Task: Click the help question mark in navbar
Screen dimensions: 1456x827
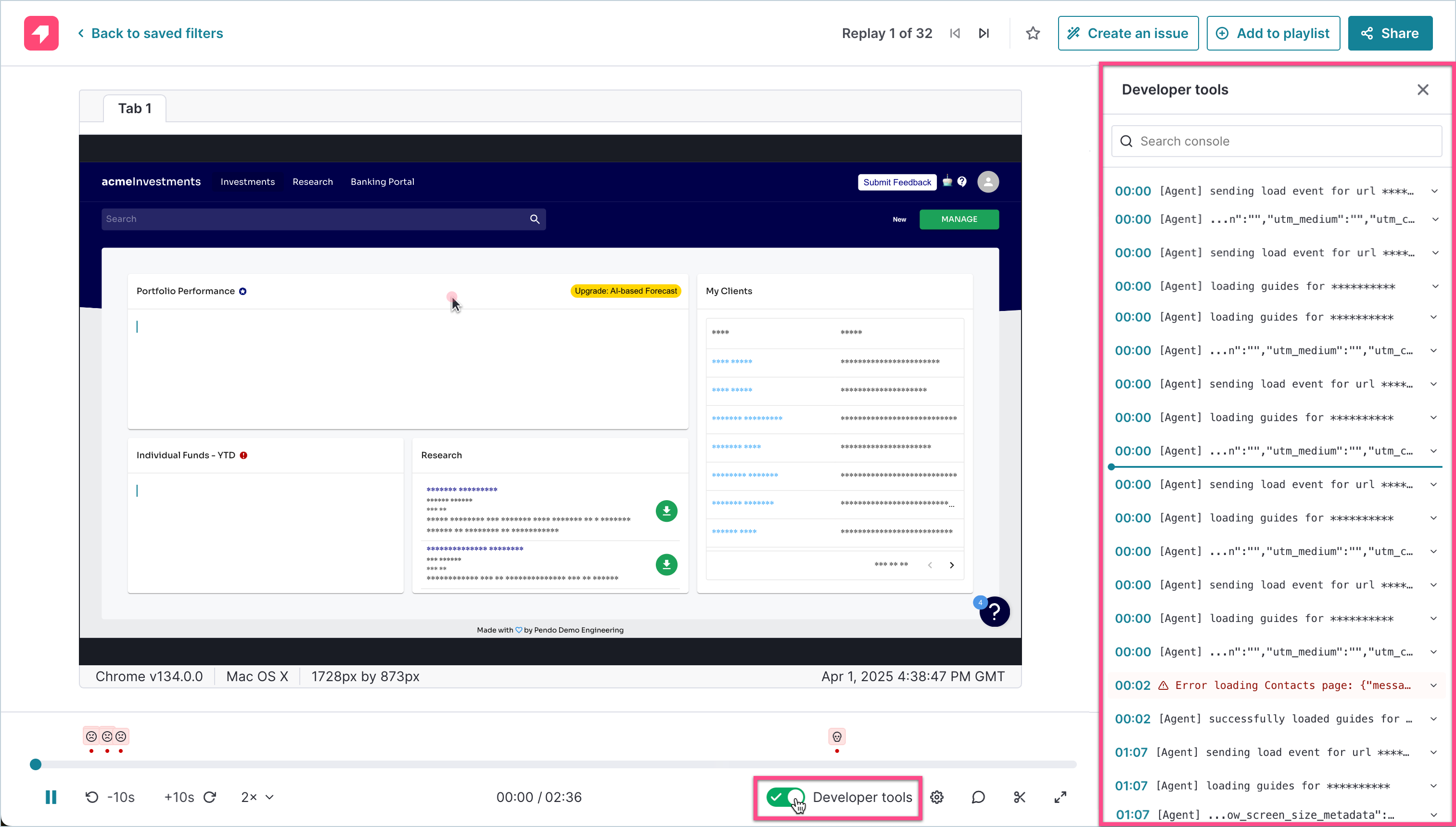Action: [962, 181]
